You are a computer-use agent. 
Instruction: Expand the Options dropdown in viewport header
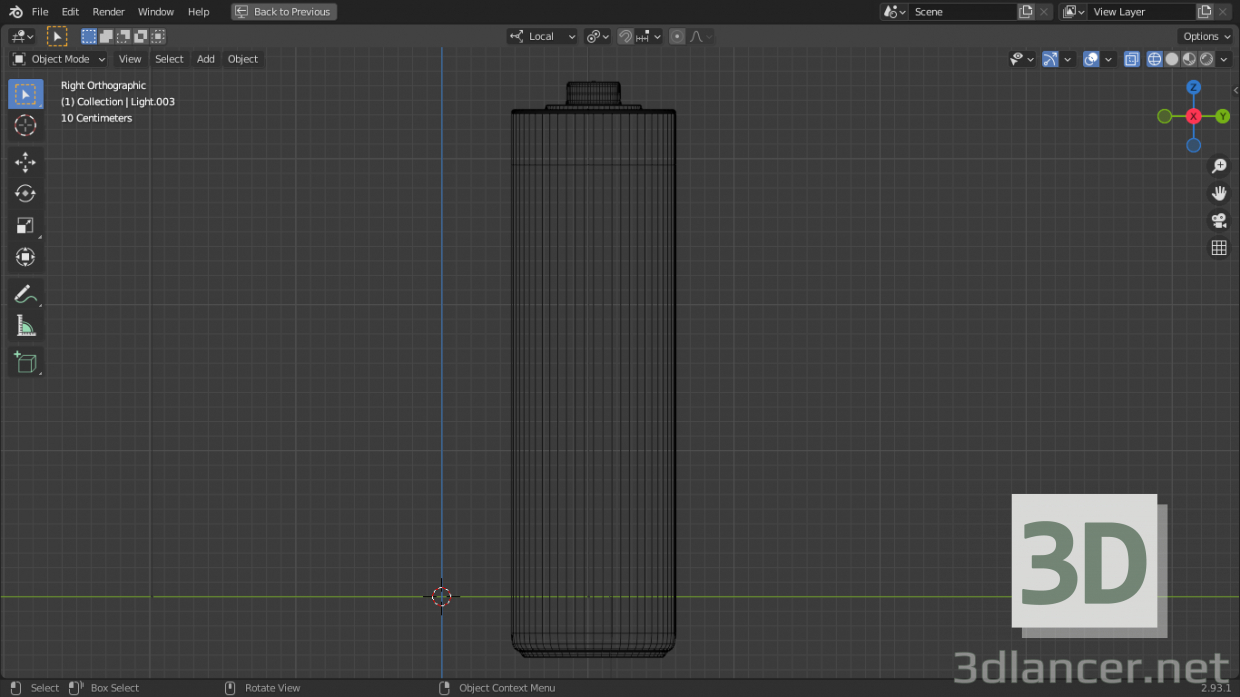pyautogui.click(x=1205, y=36)
